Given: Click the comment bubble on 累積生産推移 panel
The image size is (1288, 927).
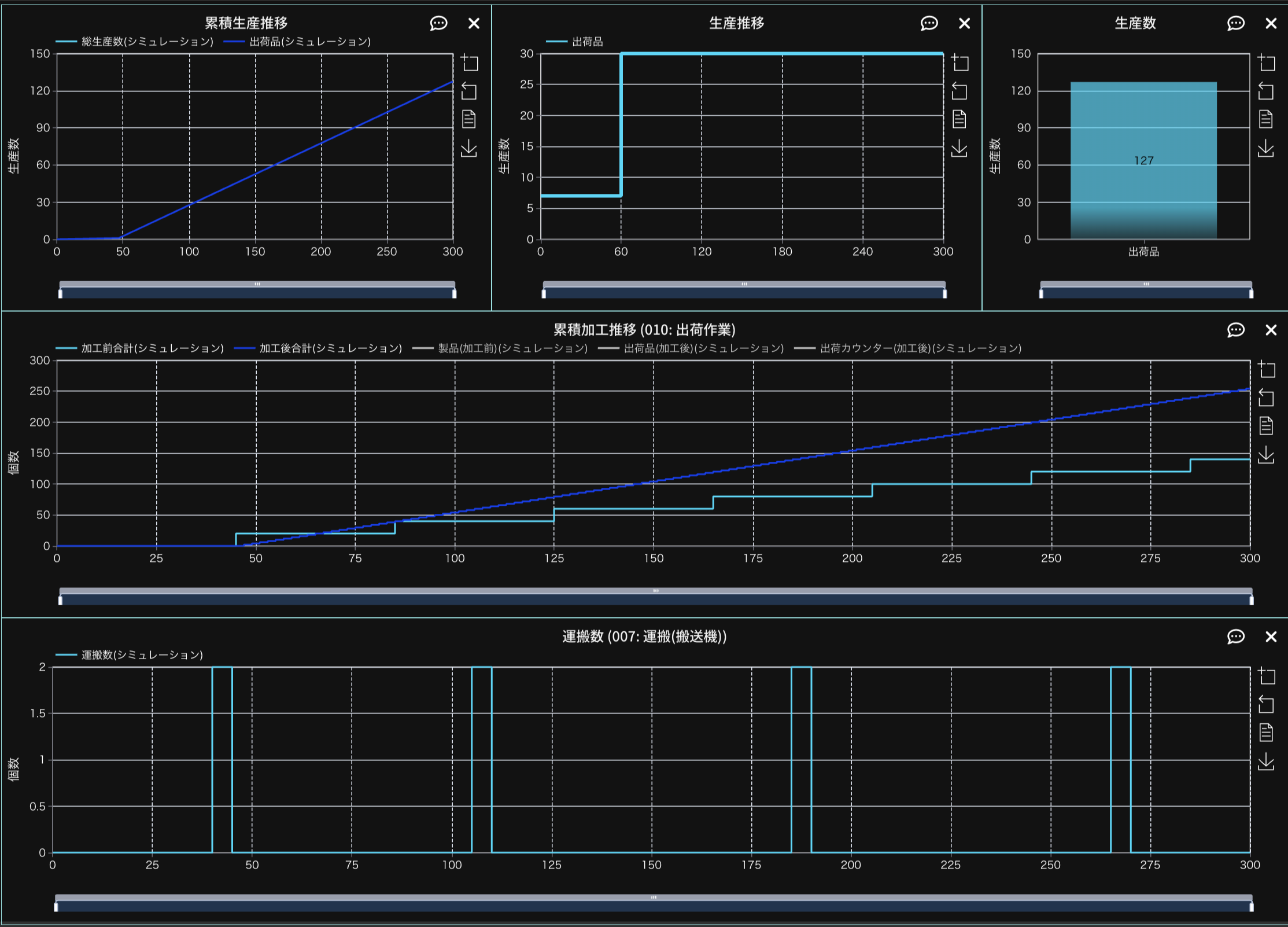Looking at the screenshot, I should pyautogui.click(x=438, y=23).
